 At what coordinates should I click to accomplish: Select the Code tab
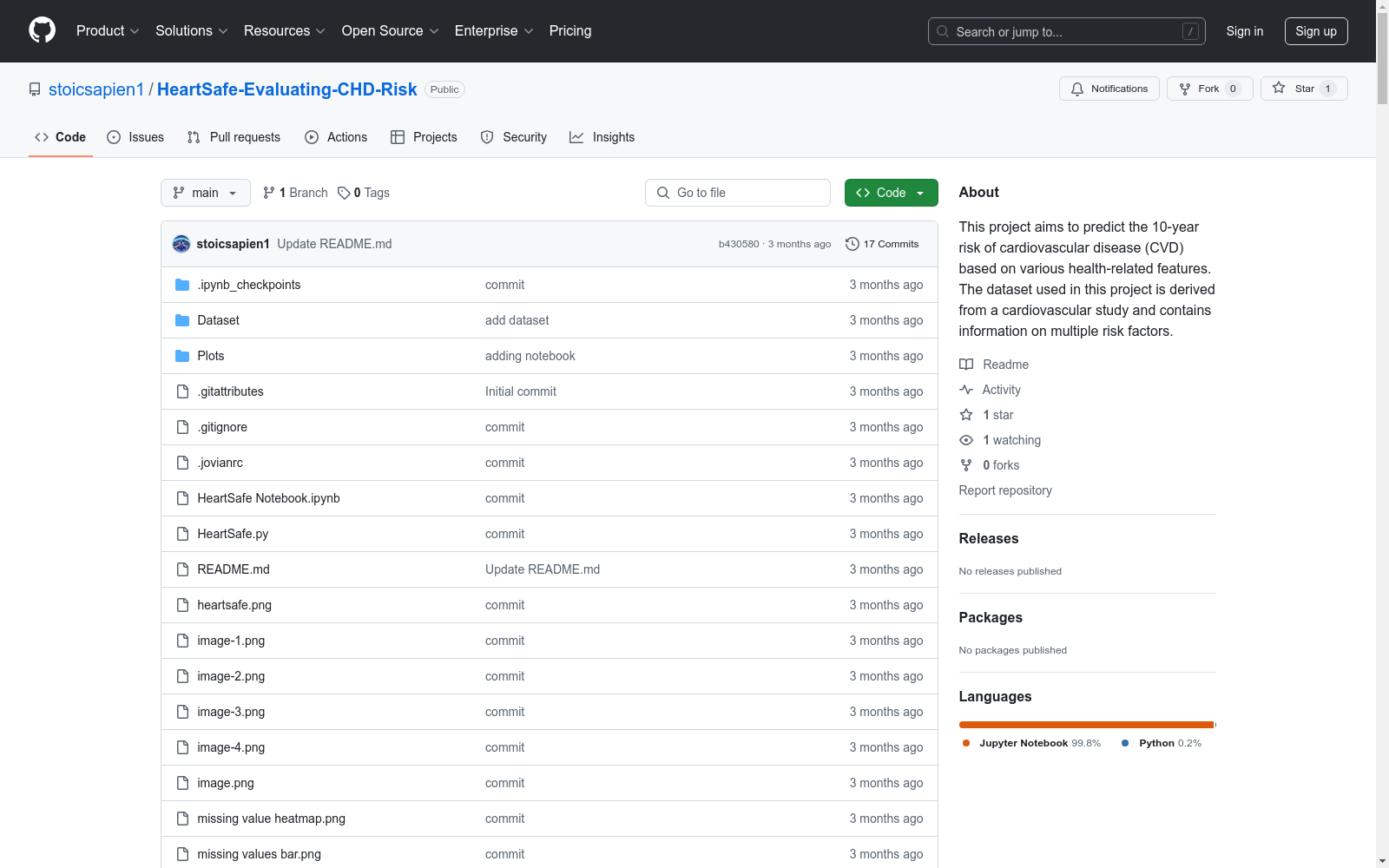(x=61, y=137)
